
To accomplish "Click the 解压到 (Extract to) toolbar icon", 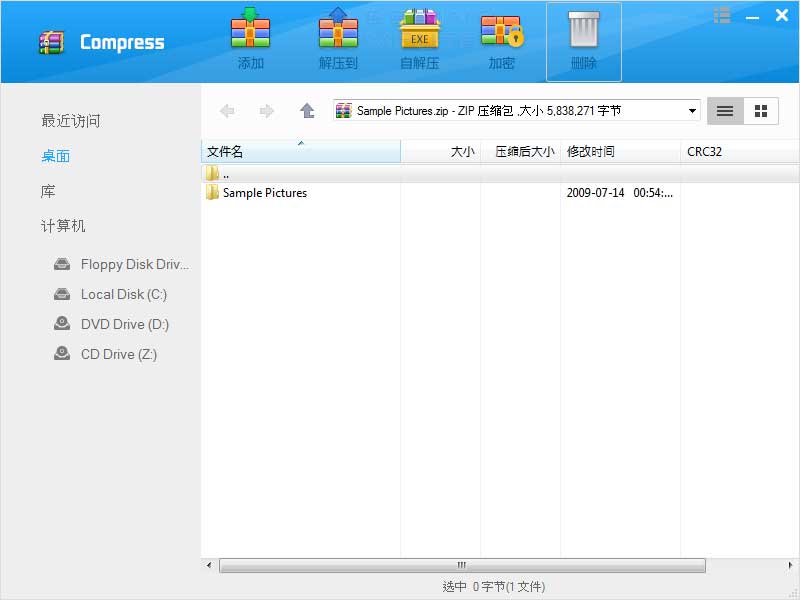I will (x=338, y=29).
